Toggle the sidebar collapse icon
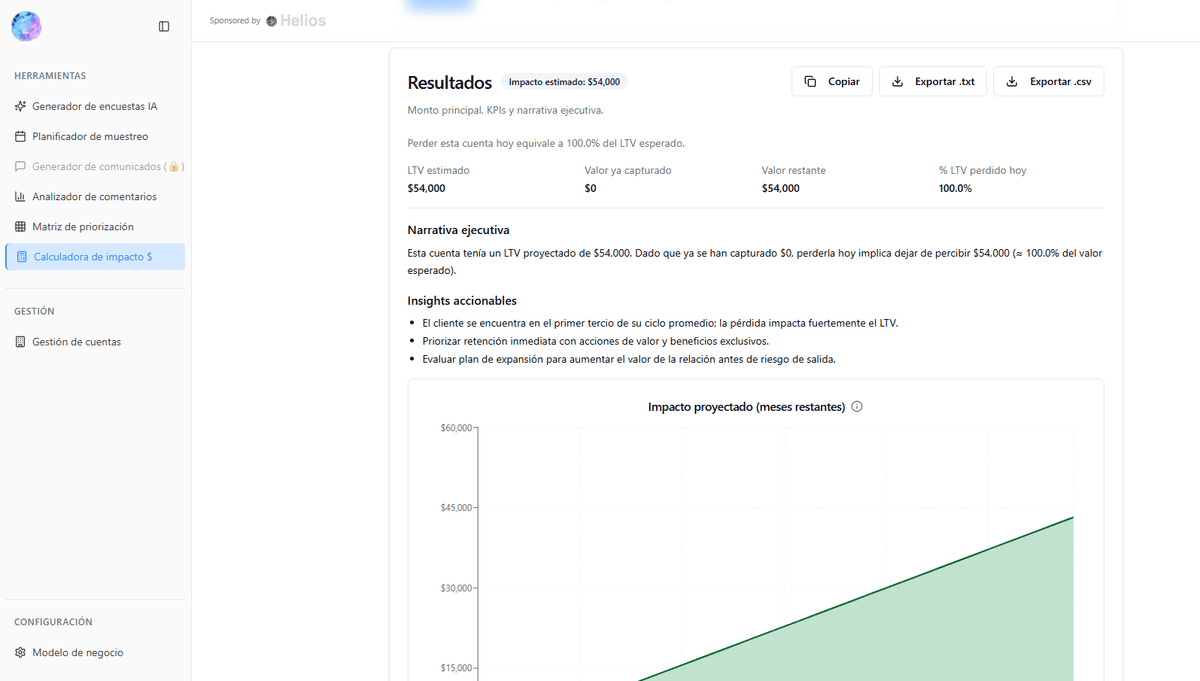 tap(164, 26)
